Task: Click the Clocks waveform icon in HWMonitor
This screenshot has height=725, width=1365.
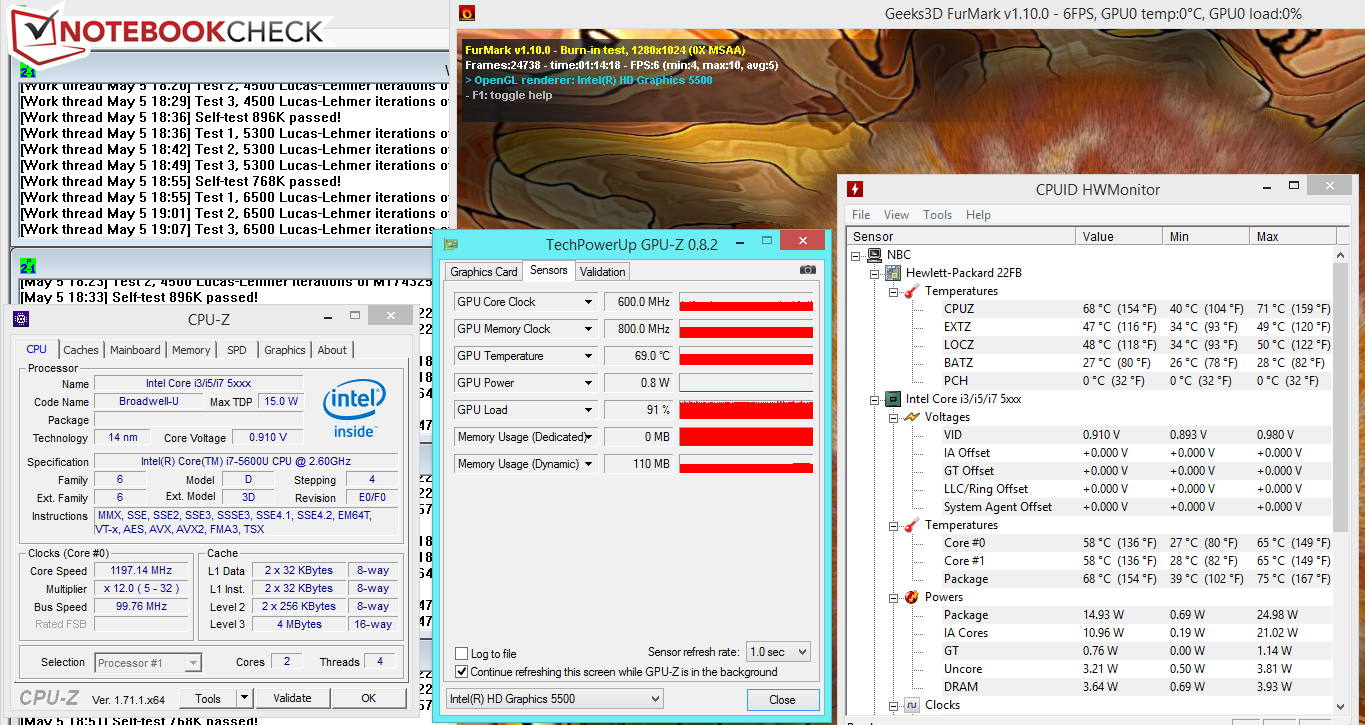Action: coord(912,705)
